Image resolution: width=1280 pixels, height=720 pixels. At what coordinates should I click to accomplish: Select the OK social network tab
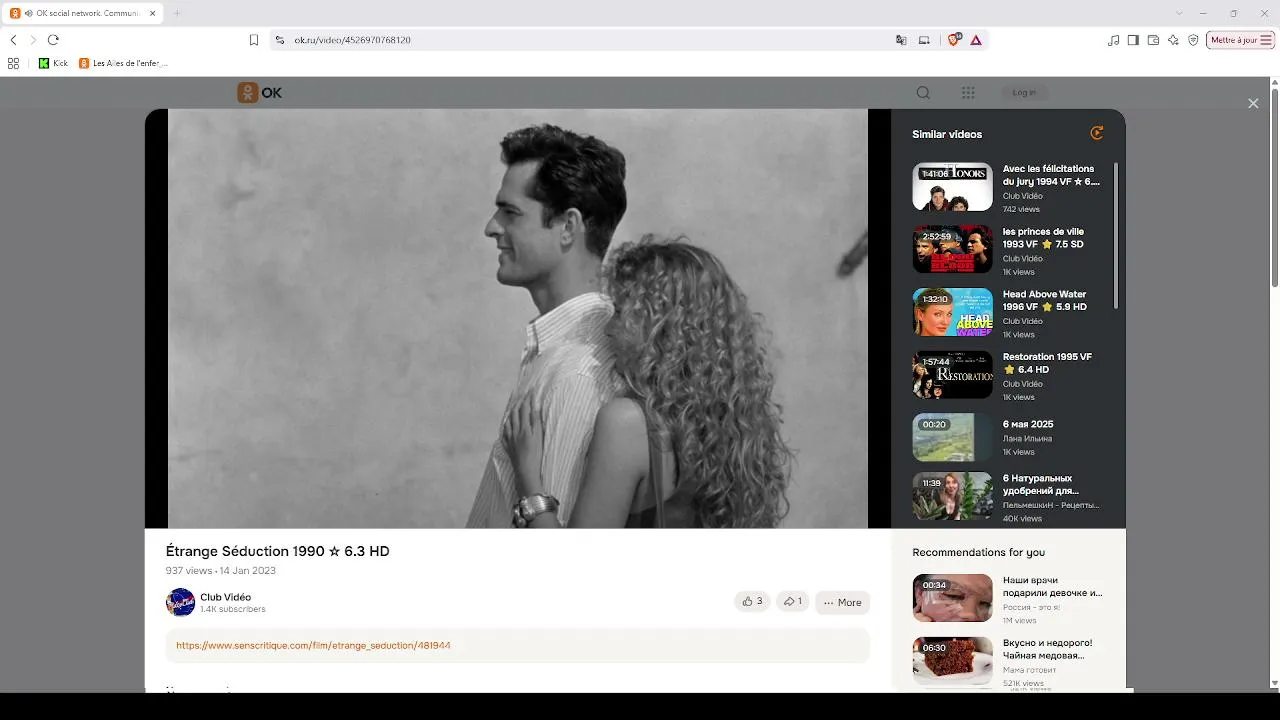pyautogui.click(x=84, y=13)
